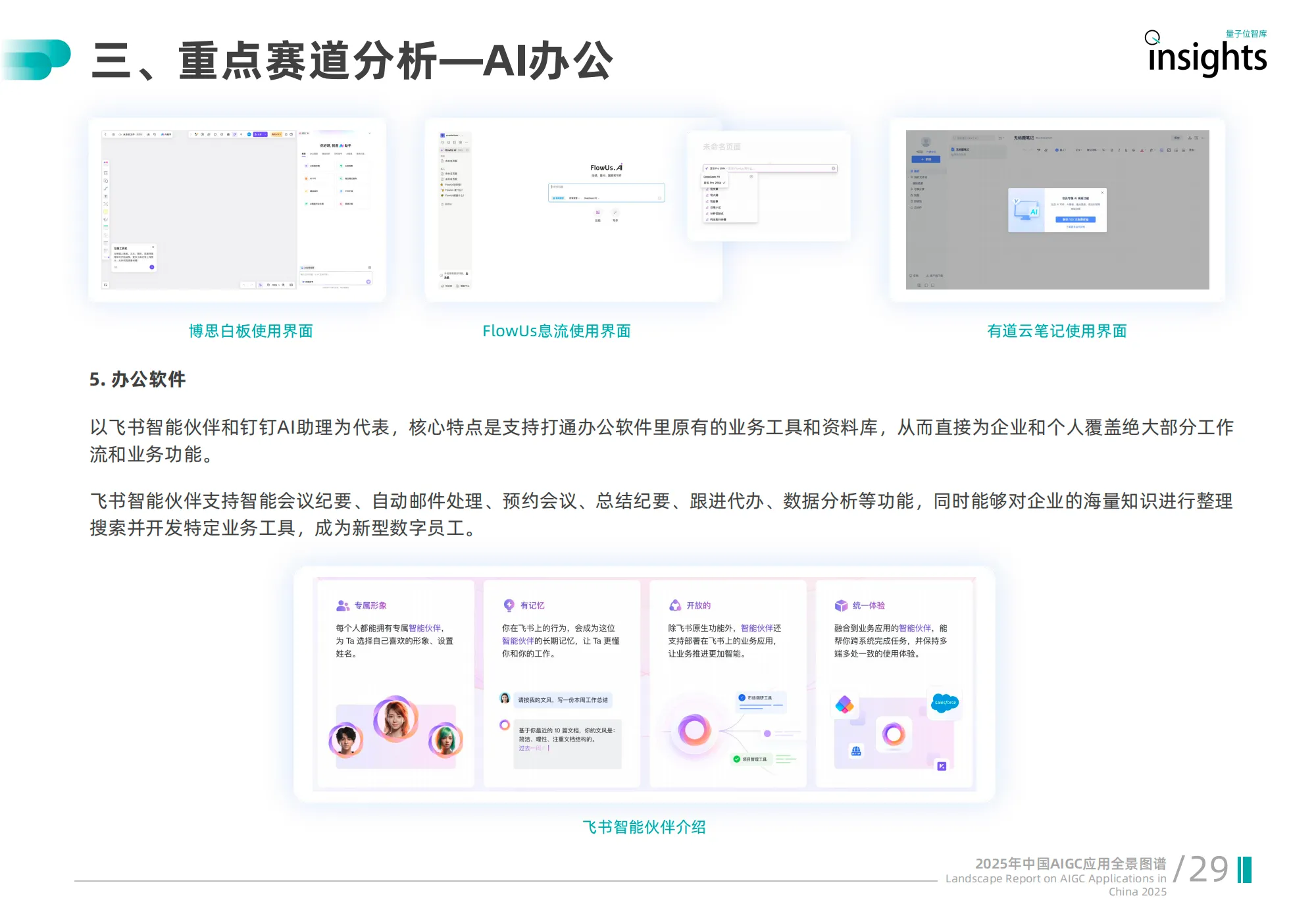
Task: Apply bold formatting in 有道云笔记 toolbar
Action: [x=1111, y=150]
